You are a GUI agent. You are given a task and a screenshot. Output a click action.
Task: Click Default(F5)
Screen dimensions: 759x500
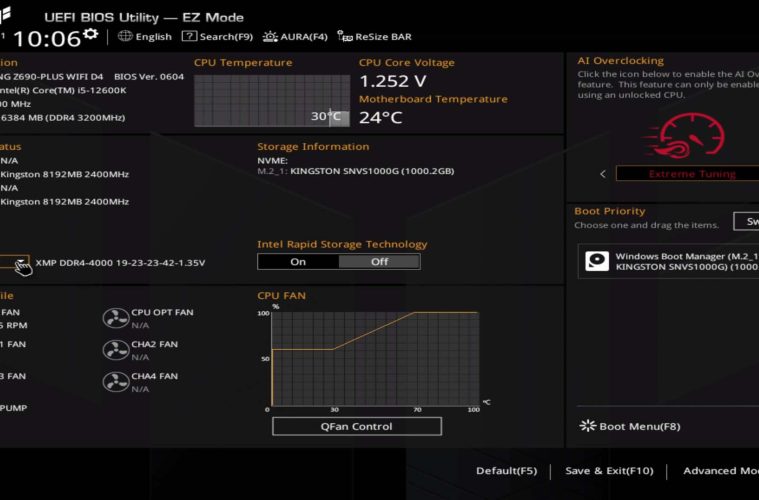pyautogui.click(x=506, y=470)
